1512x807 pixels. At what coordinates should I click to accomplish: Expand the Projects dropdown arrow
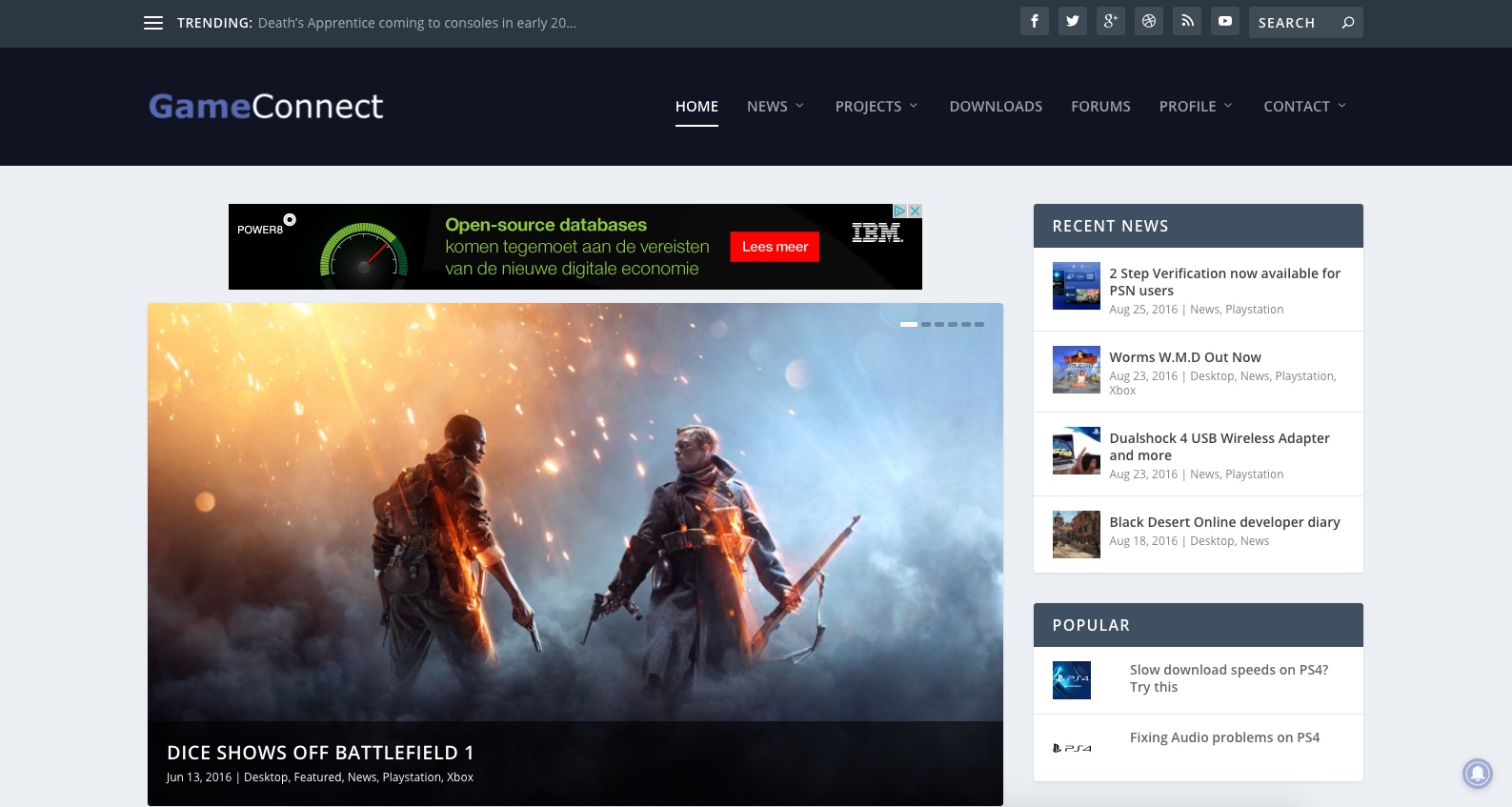coord(913,106)
